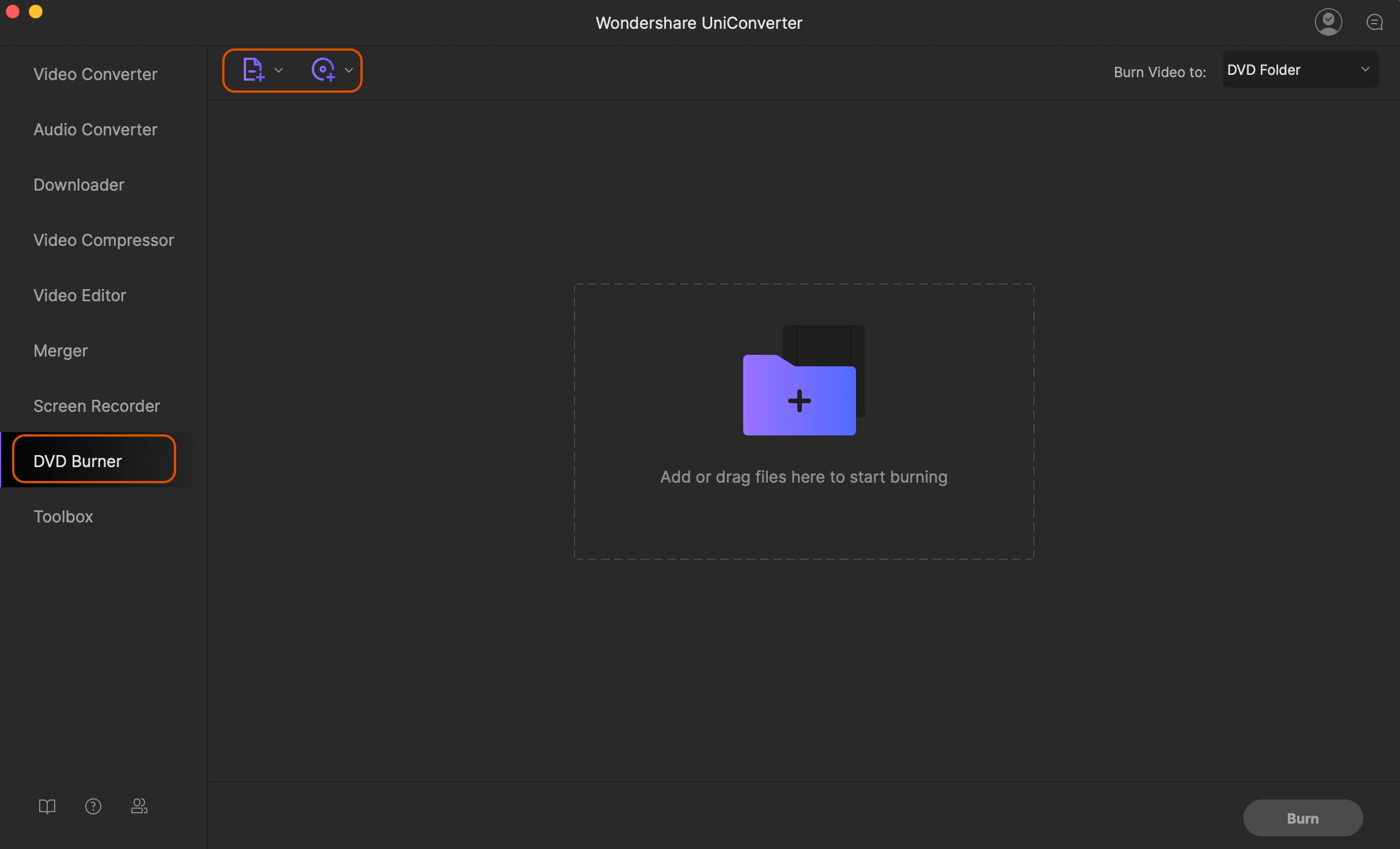
Task: Select the Video Editor menu item
Action: click(79, 295)
